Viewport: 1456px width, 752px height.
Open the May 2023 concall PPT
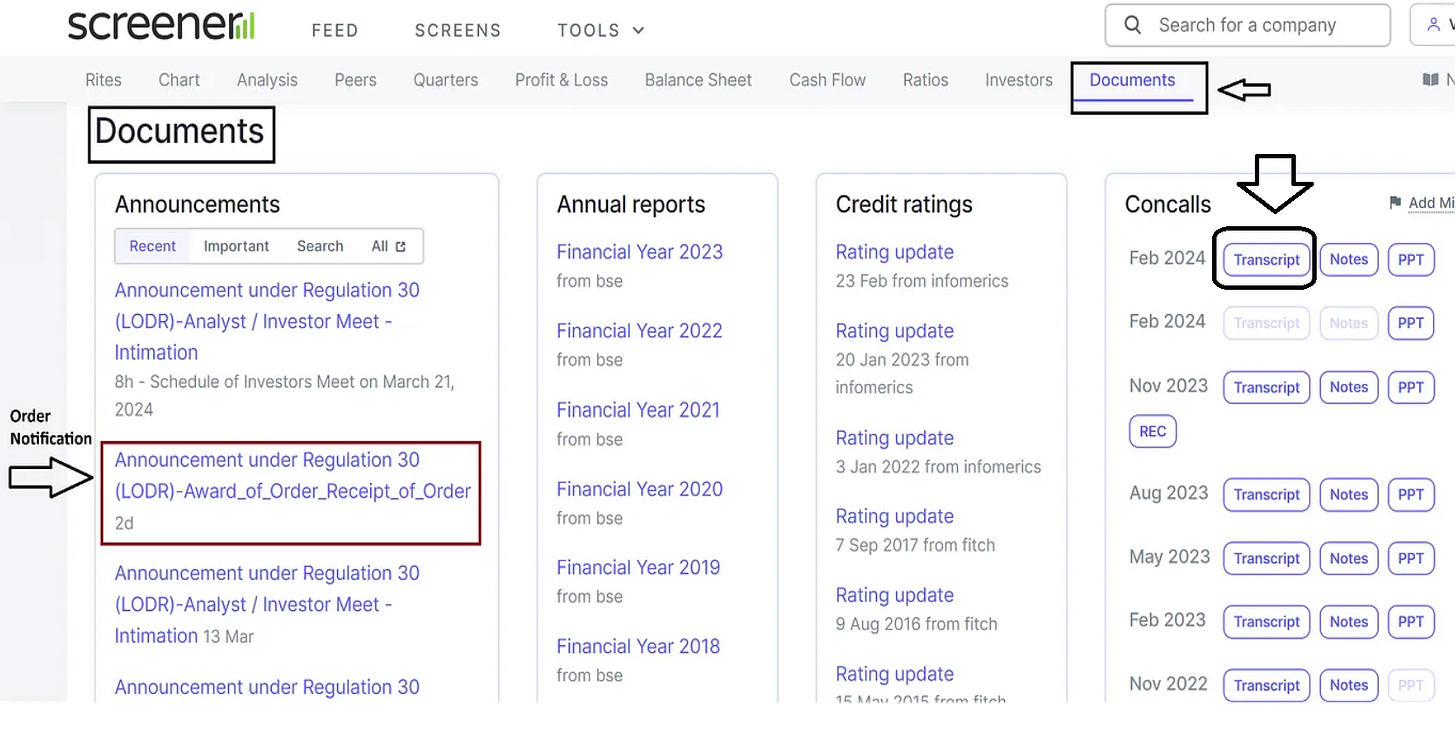pos(1410,558)
